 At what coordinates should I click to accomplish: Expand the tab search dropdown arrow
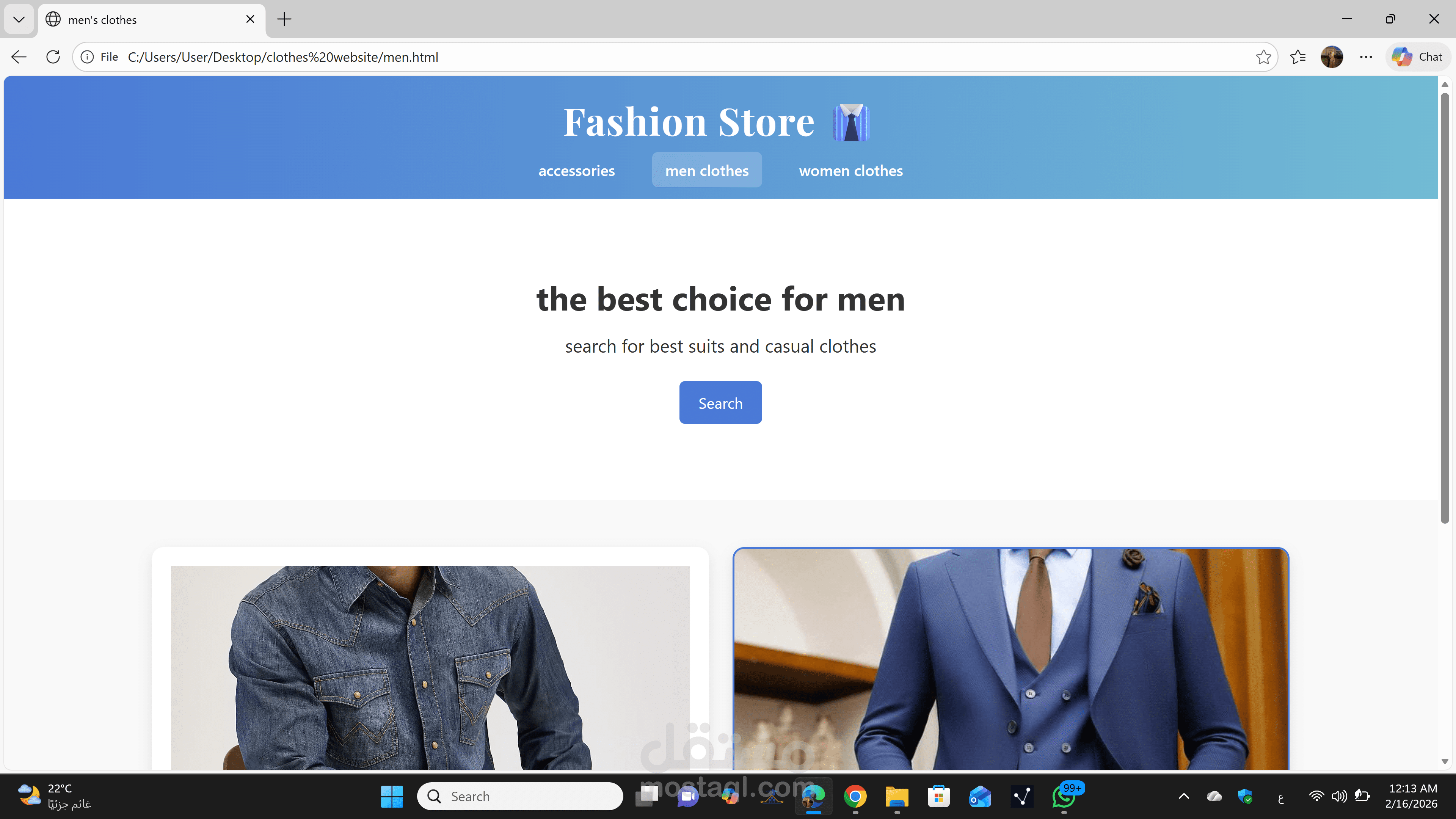pos(19,20)
